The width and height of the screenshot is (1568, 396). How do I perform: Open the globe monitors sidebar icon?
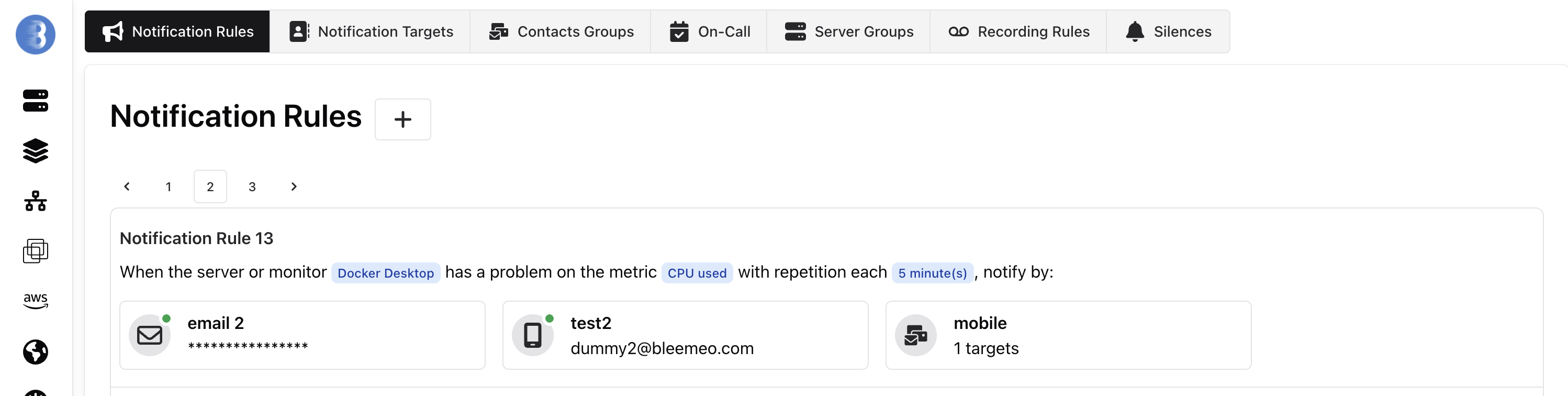coord(35,351)
